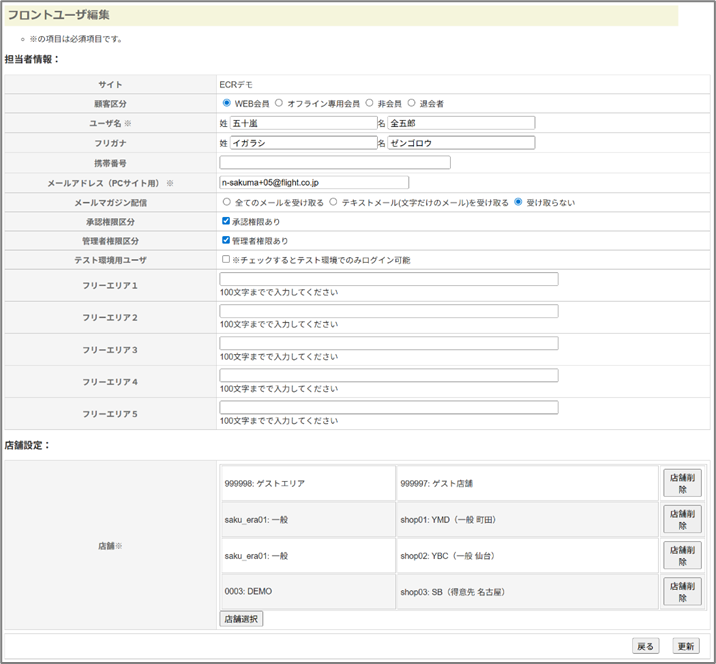Screen dimensions: 716x664
Task: Choose テキストメール mail magazine option
Action: 333,202
